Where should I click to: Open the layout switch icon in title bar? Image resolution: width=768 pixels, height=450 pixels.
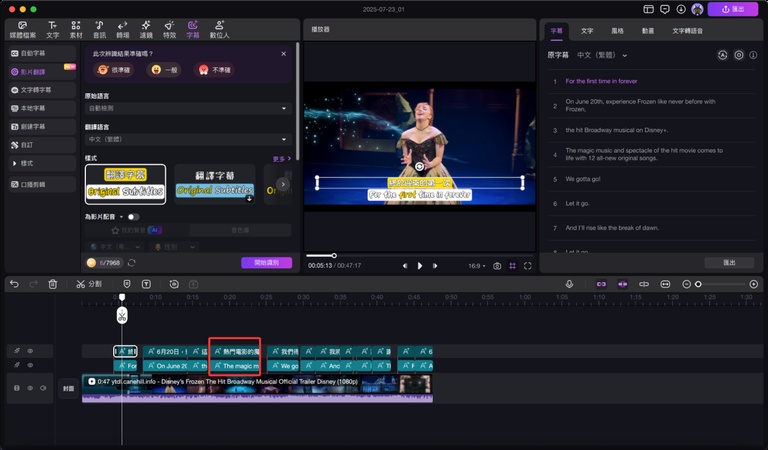[648, 9]
